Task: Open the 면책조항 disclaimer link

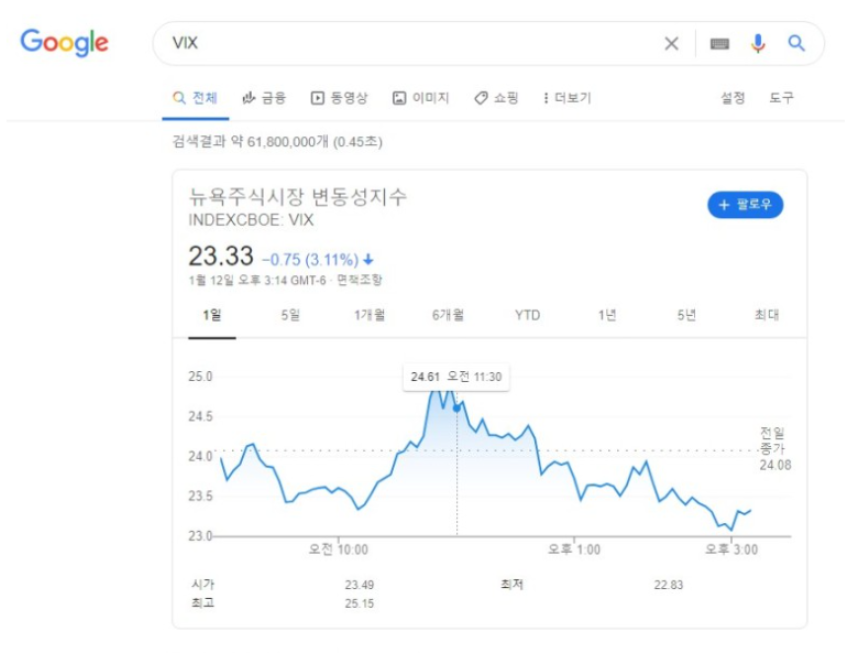Action: (x=360, y=280)
